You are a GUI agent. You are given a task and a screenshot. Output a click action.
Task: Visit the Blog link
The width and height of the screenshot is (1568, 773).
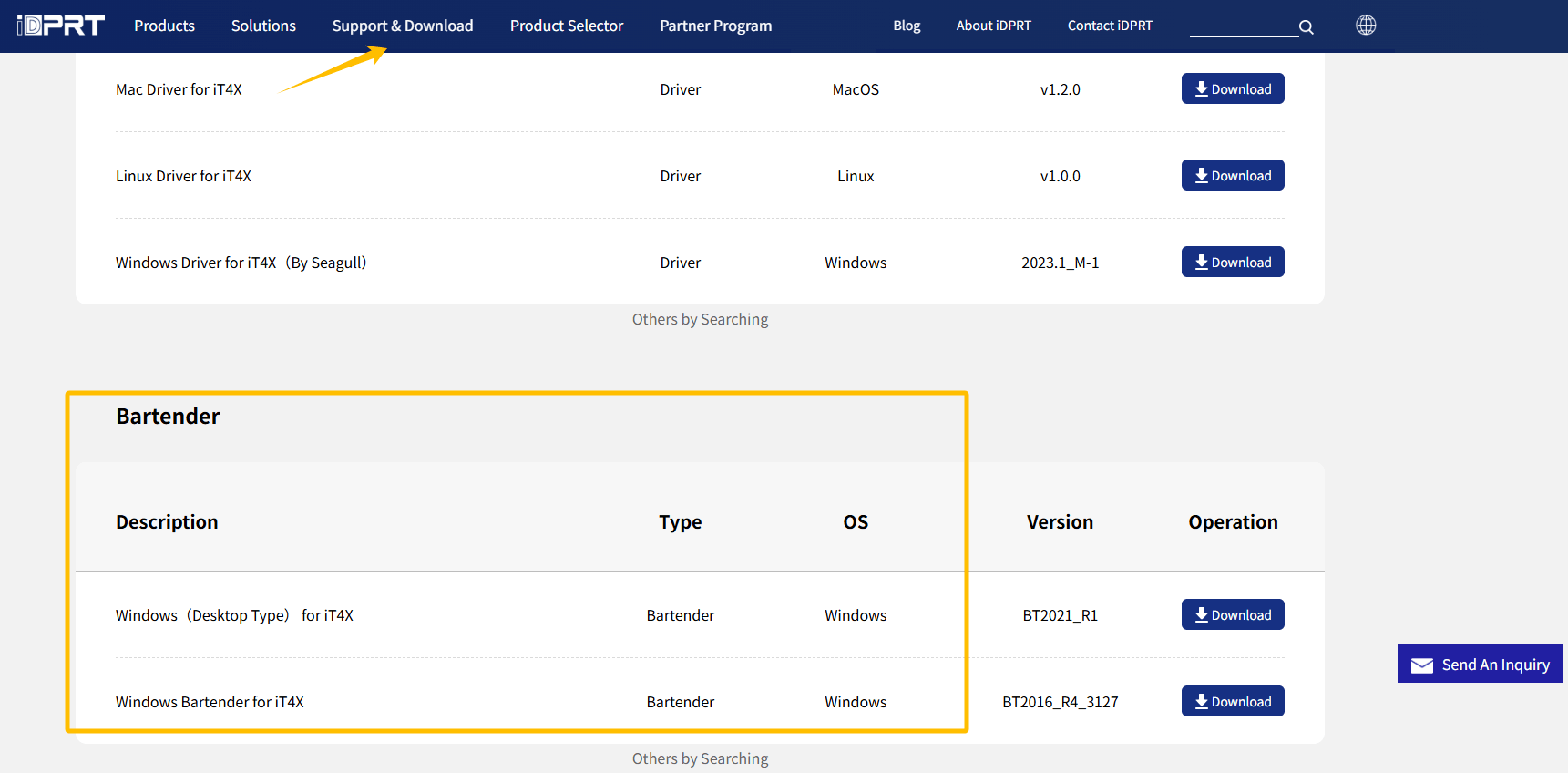coord(906,26)
